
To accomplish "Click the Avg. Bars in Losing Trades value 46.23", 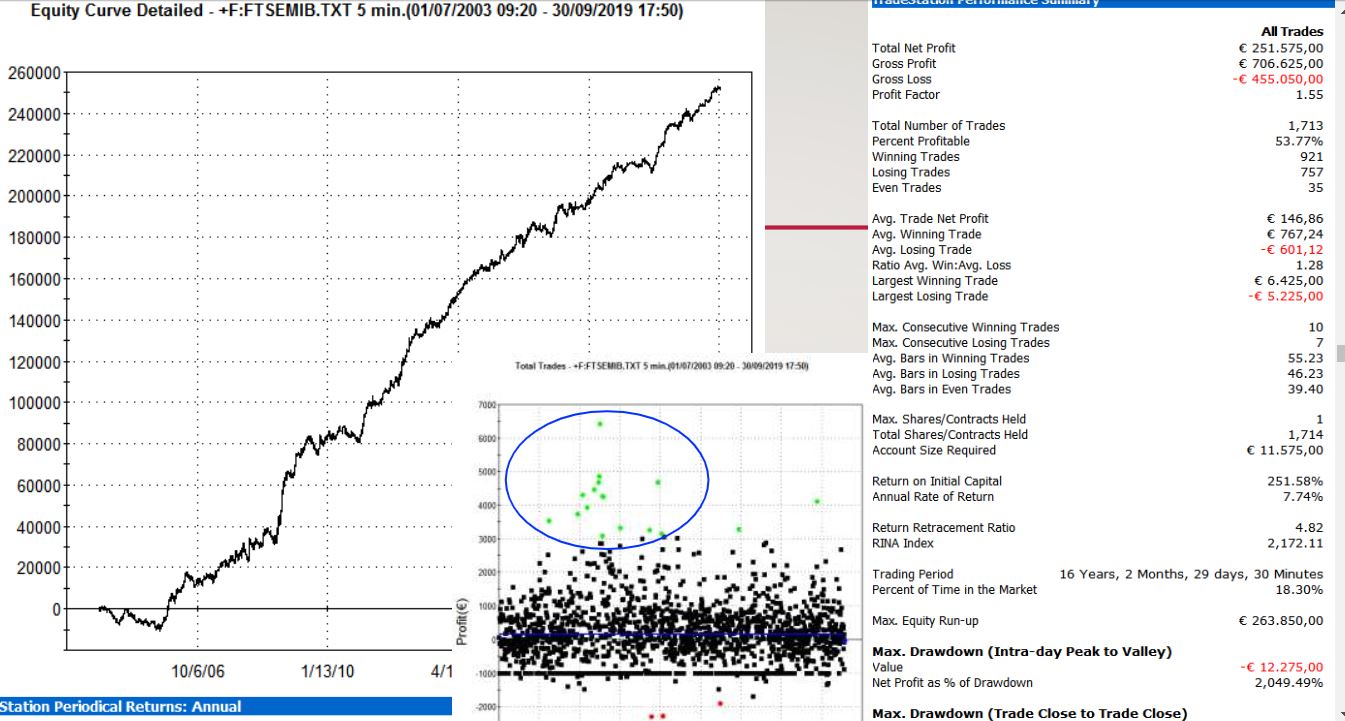I will pos(1307,374).
